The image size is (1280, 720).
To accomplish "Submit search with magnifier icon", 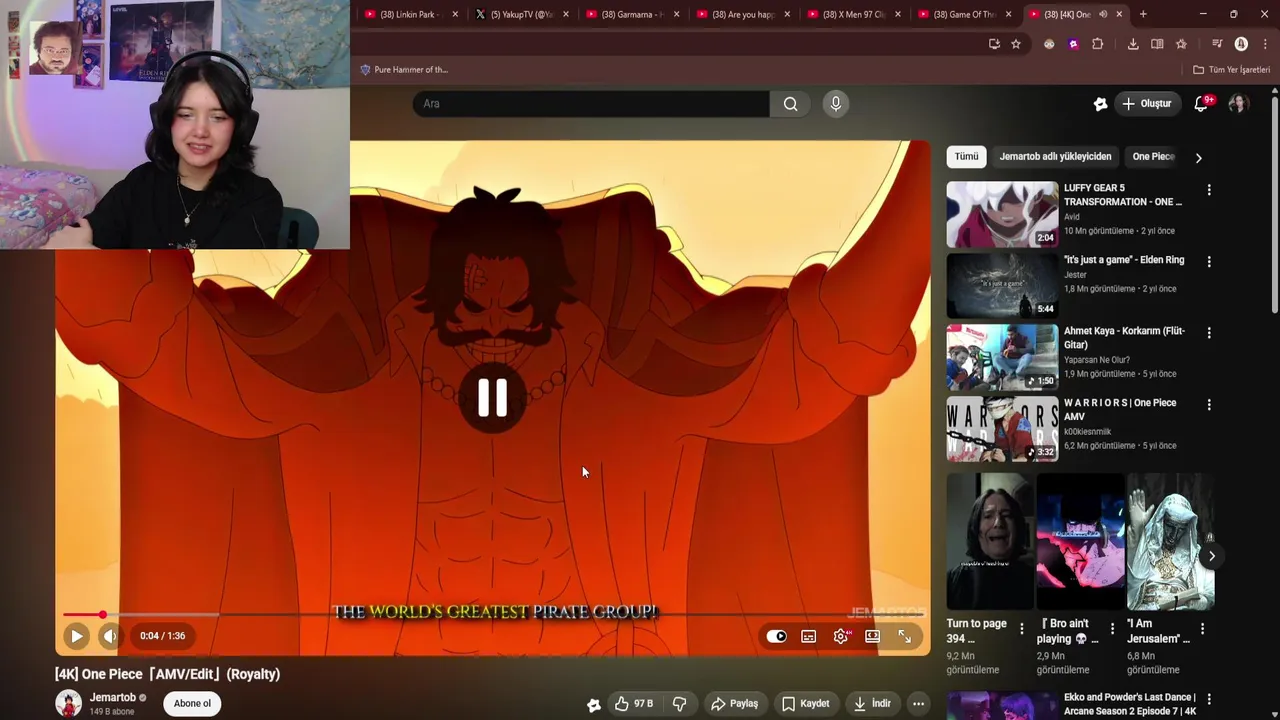I will pyautogui.click(x=790, y=103).
